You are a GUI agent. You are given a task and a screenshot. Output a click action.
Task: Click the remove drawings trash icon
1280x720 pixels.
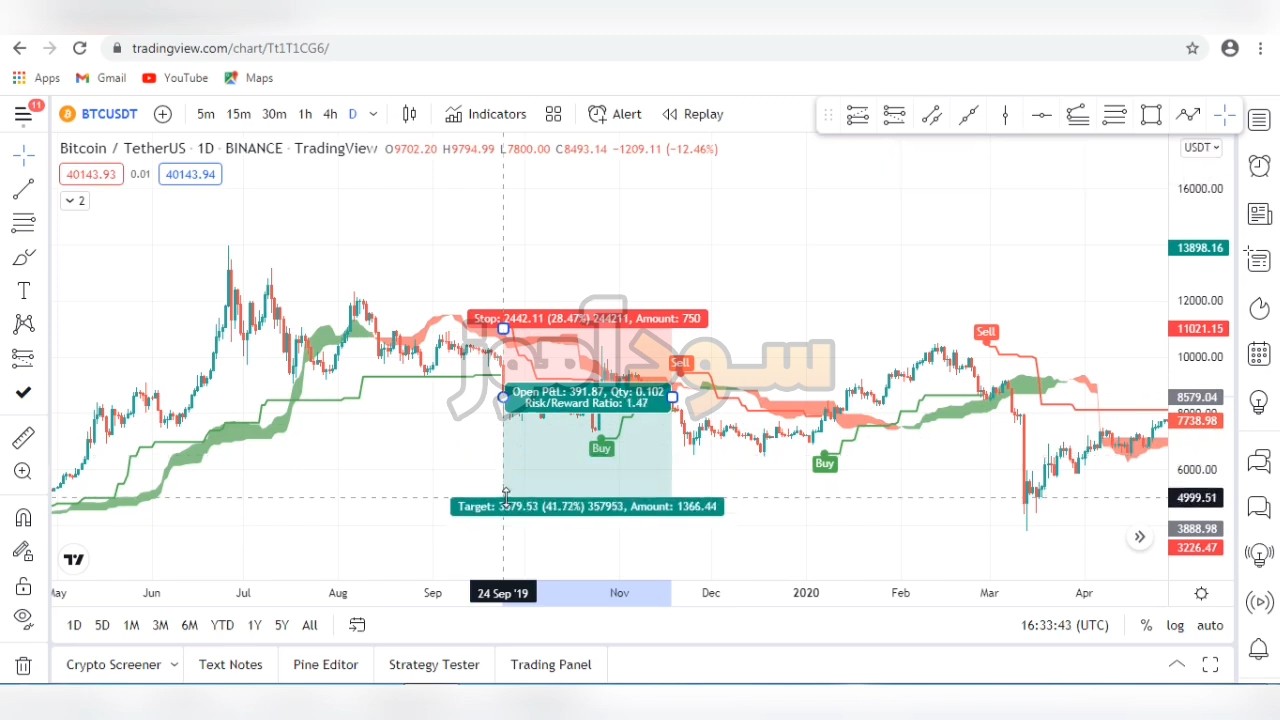pos(24,665)
